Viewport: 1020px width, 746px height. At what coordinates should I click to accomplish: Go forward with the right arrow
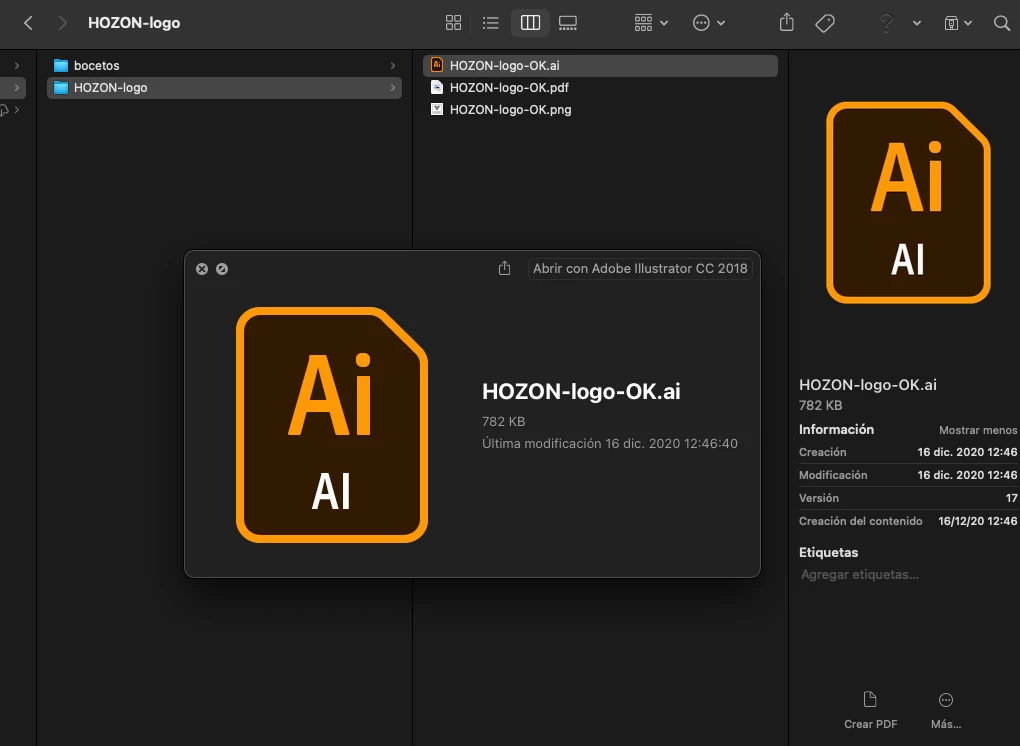click(x=62, y=23)
